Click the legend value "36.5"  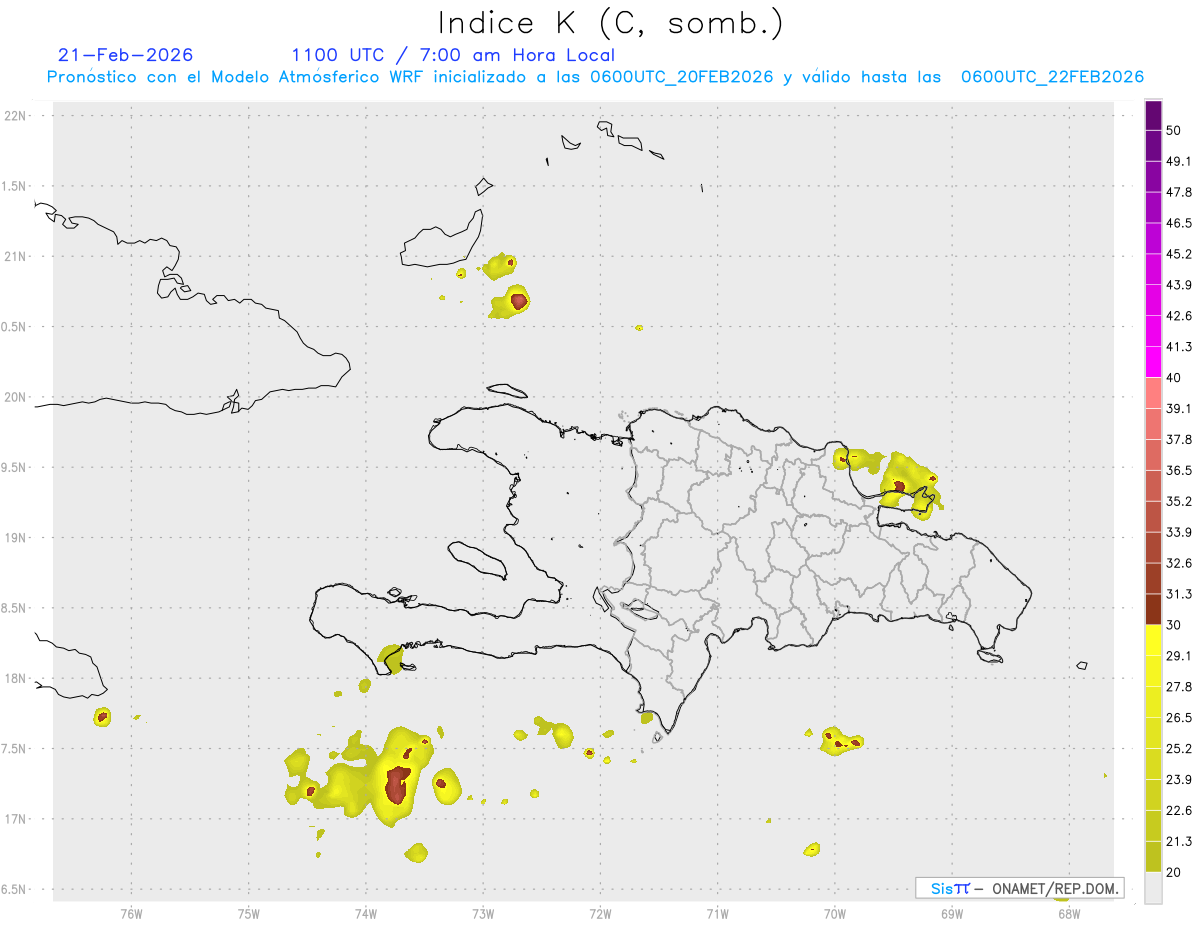coord(1179,470)
